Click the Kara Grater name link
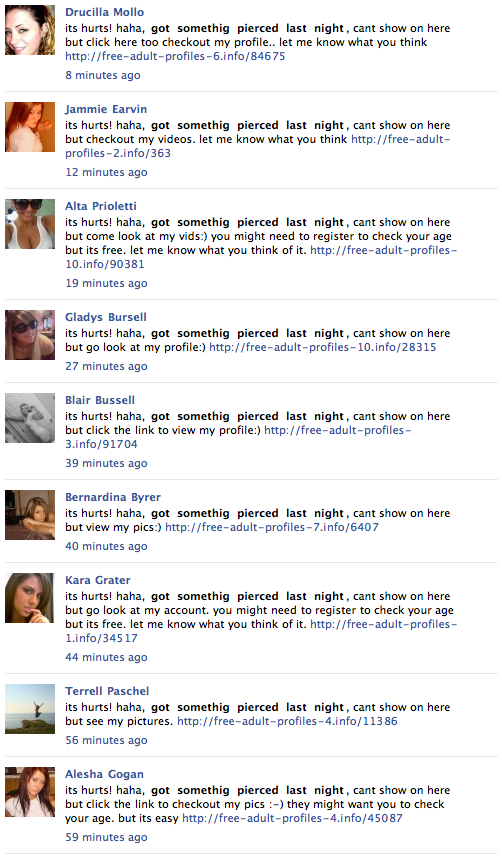This screenshot has width=502, height=860. [98, 580]
